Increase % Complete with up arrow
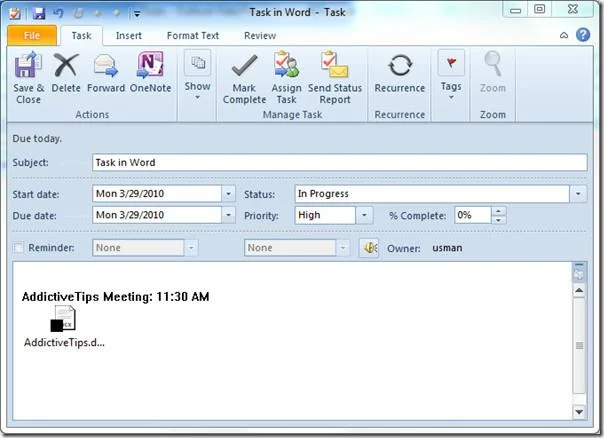This screenshot has height=438, width=604. 498,211
